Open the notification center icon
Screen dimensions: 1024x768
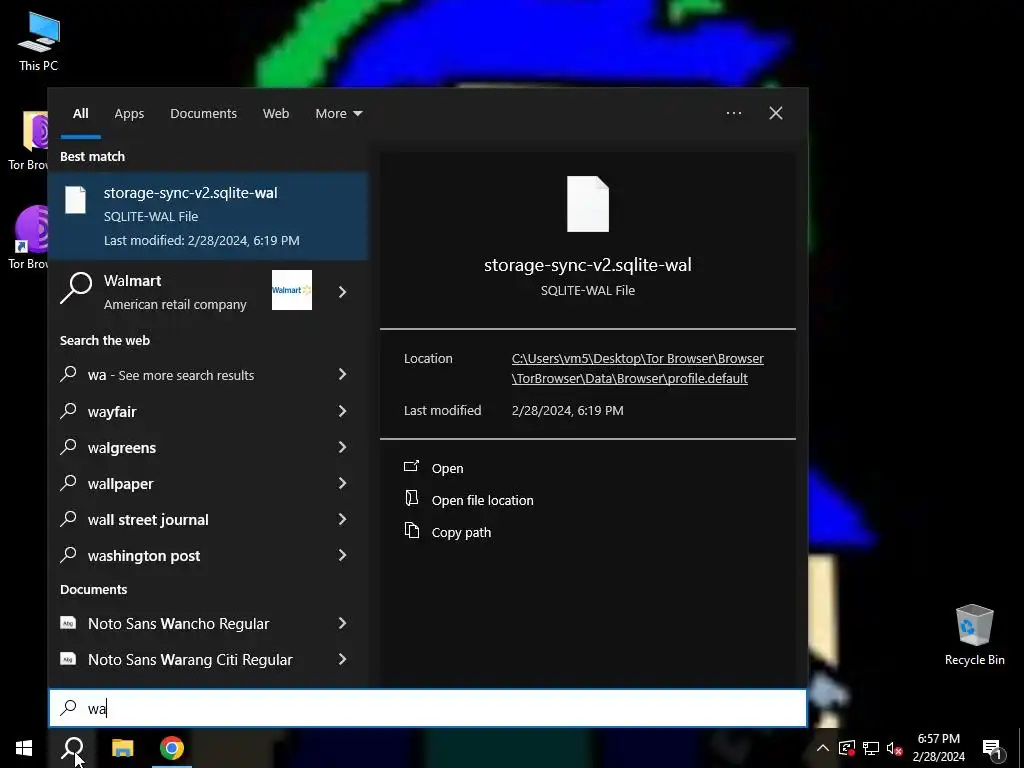coord(992,748)
